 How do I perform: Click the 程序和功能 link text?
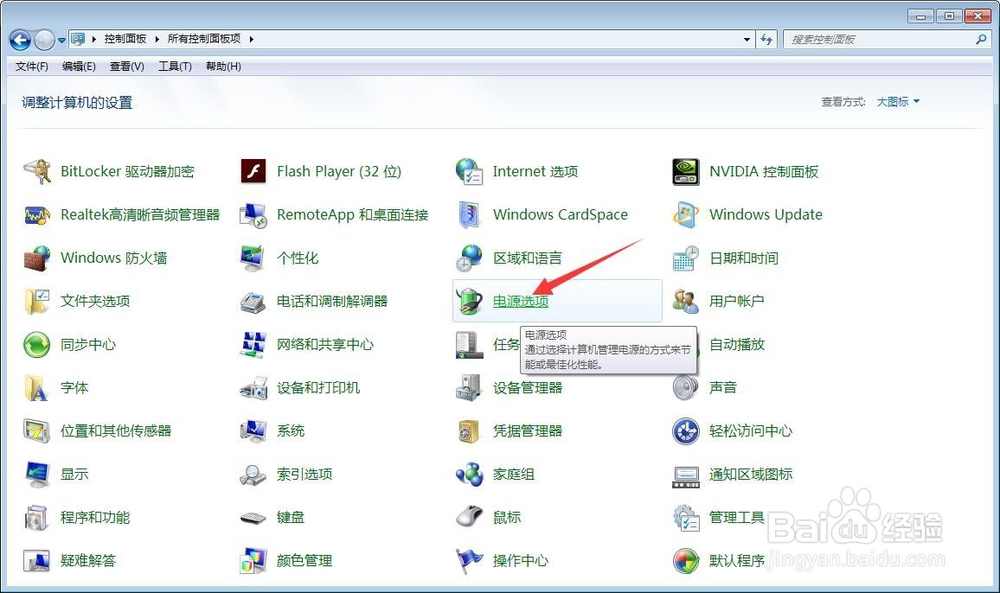pos(95,517)
